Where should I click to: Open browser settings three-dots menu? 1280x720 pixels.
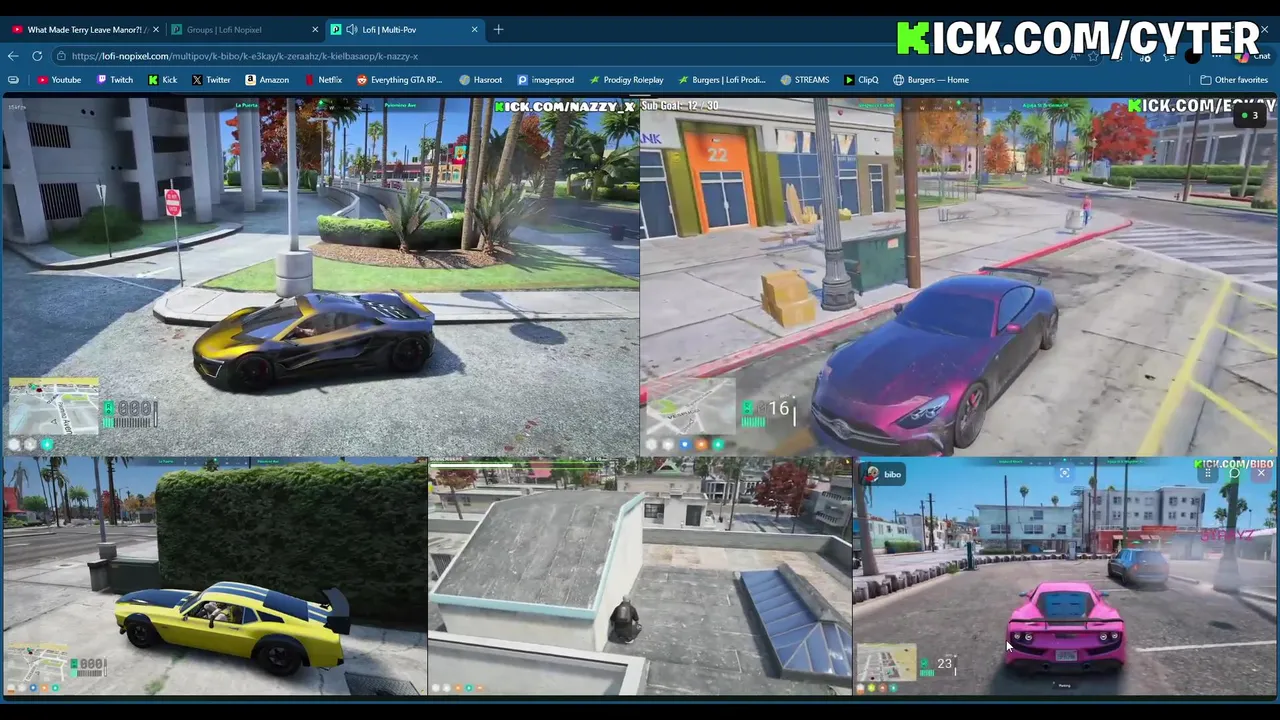coord(1216,56)
